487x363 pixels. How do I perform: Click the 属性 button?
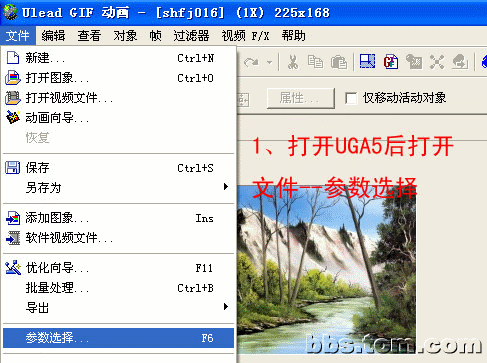point(300,98)
